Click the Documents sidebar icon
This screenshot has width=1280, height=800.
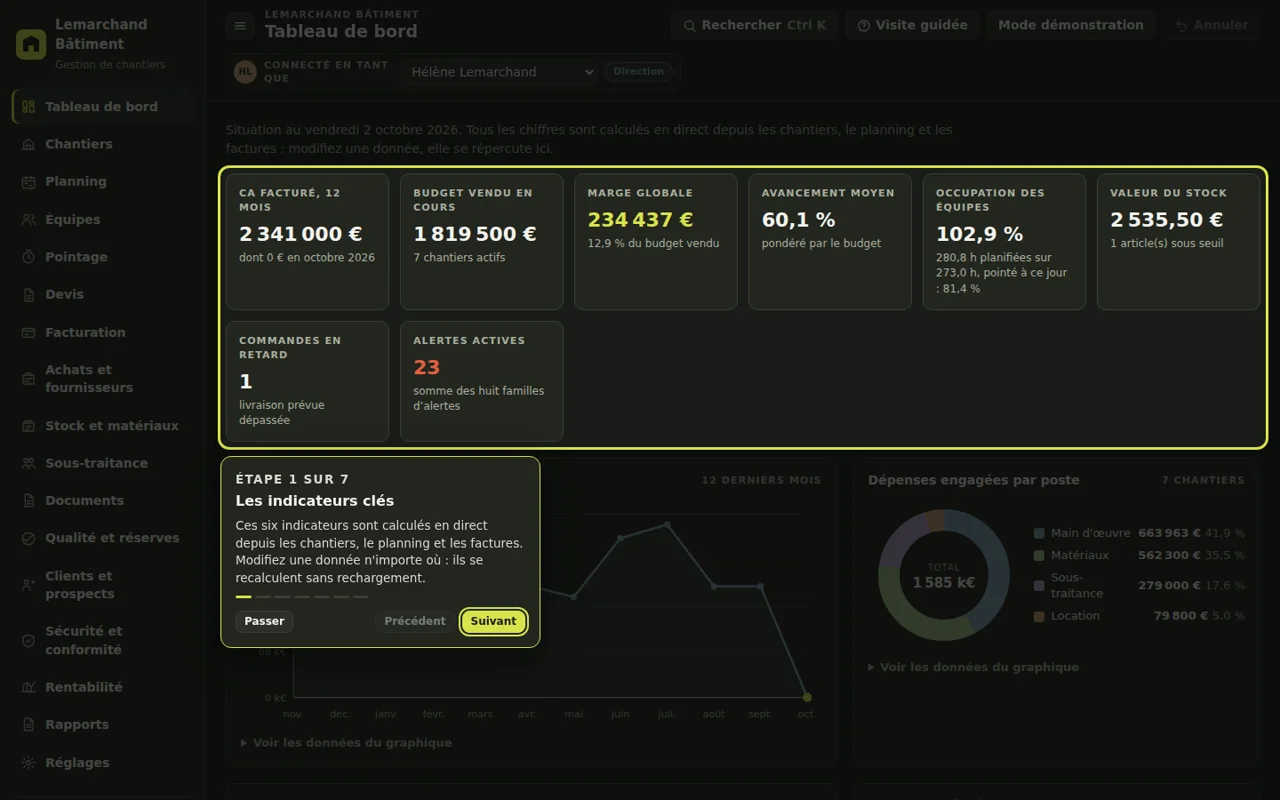point(28,501)
